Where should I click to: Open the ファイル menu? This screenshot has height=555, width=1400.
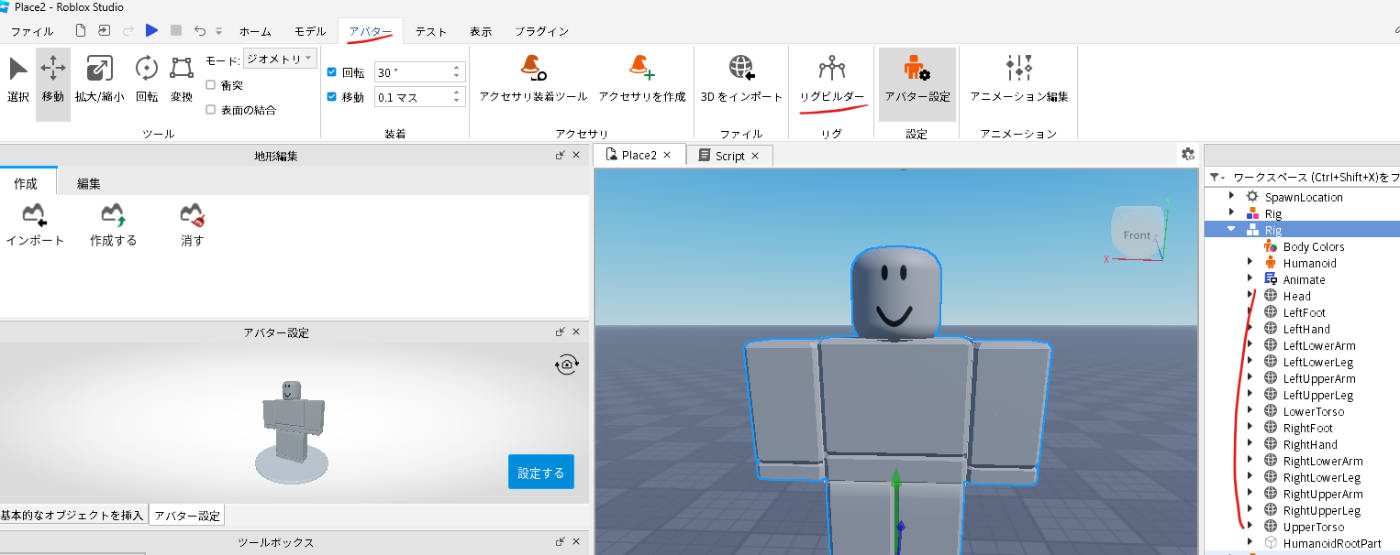point(32,31)
